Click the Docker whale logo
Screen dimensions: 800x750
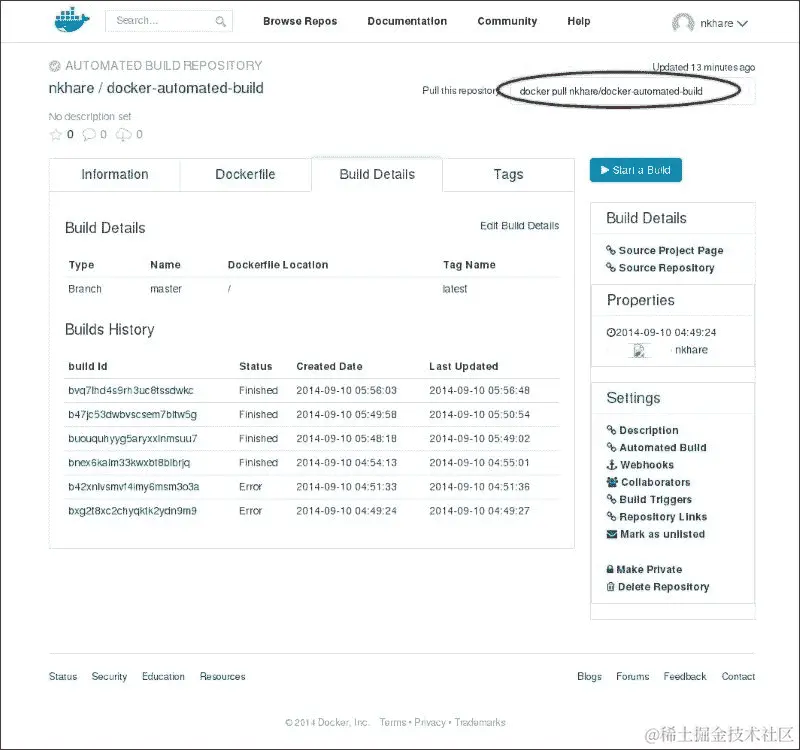[72, 20]
